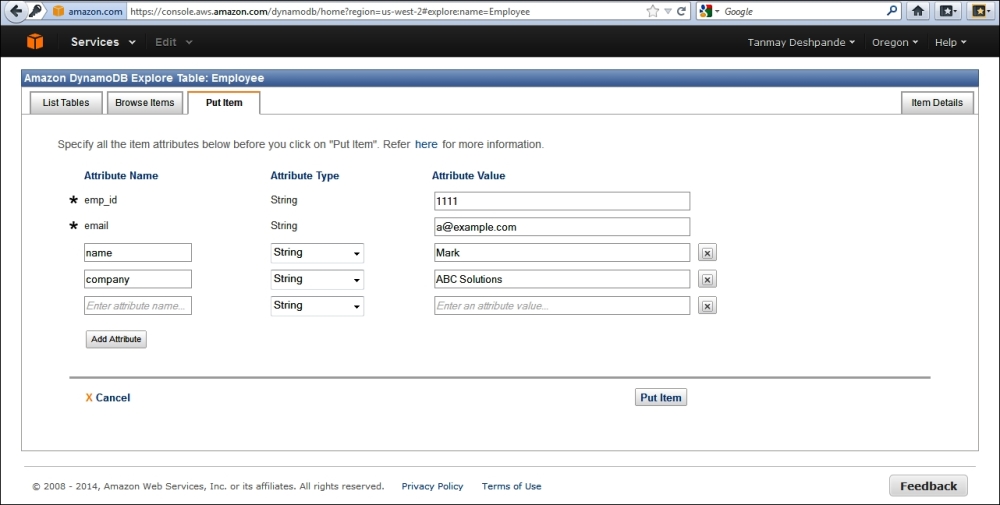The height and width of the screenshot is (505, 1000).
Task: Click the Add Attribute button
Action: pos(116,339)
